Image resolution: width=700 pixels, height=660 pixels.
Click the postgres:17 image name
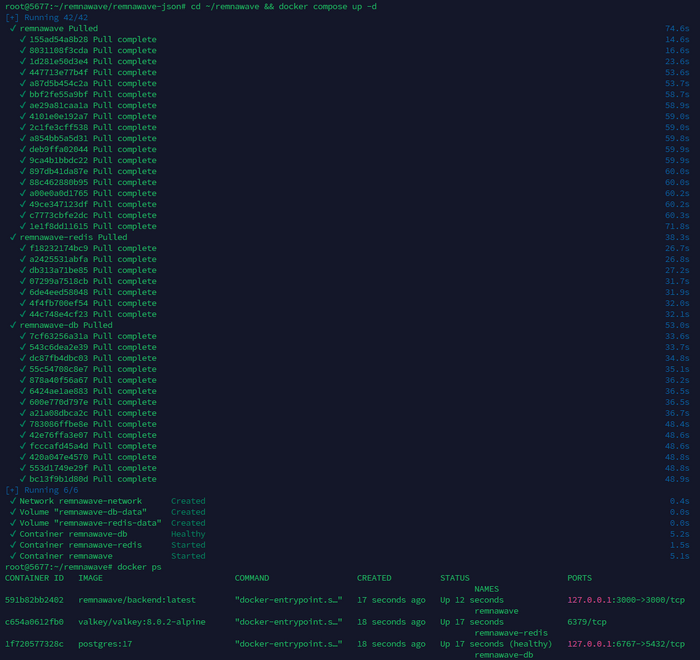105,644
